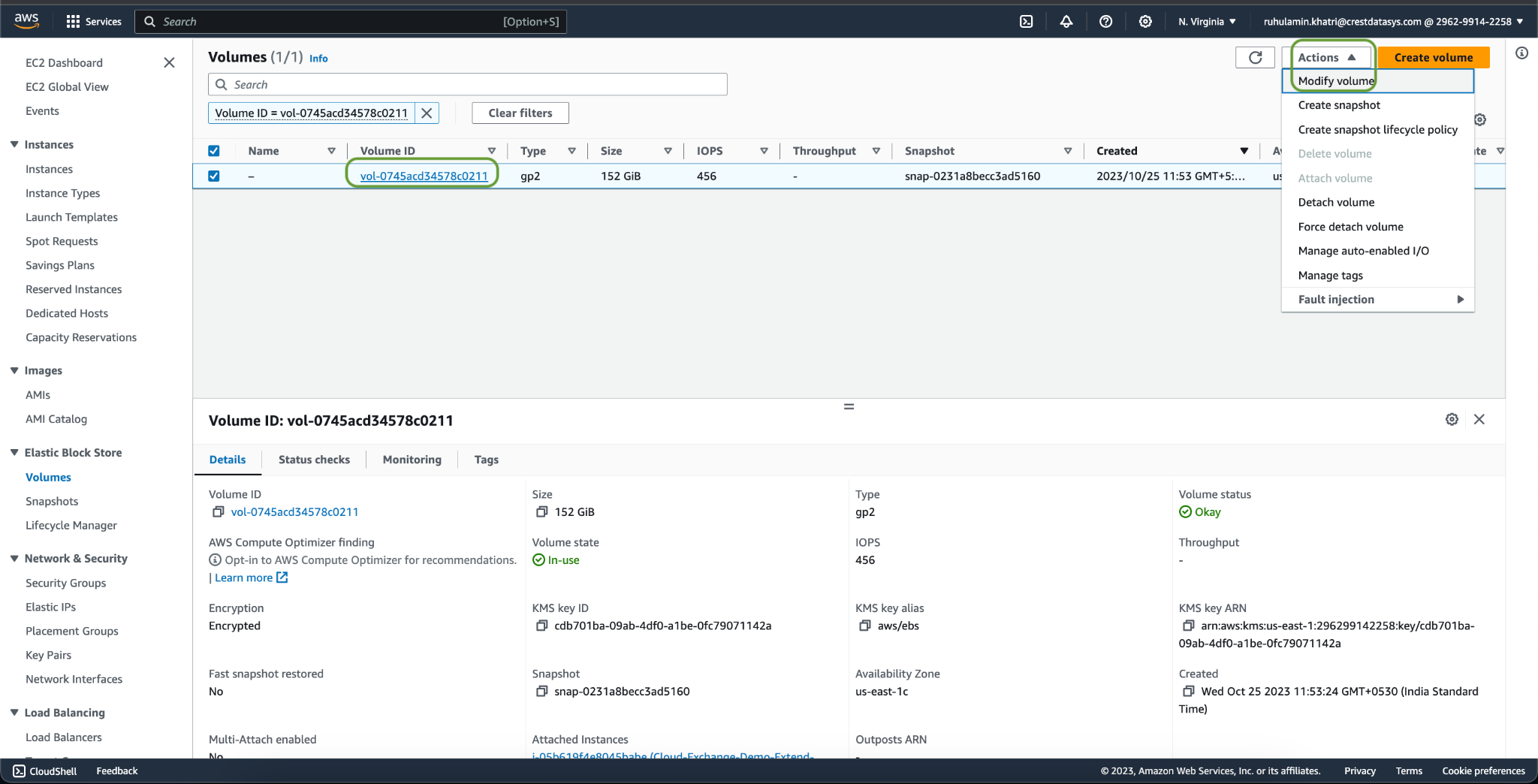Open the Services grid menu
This screenshot has height=784, width=1538.
(94, 21)
